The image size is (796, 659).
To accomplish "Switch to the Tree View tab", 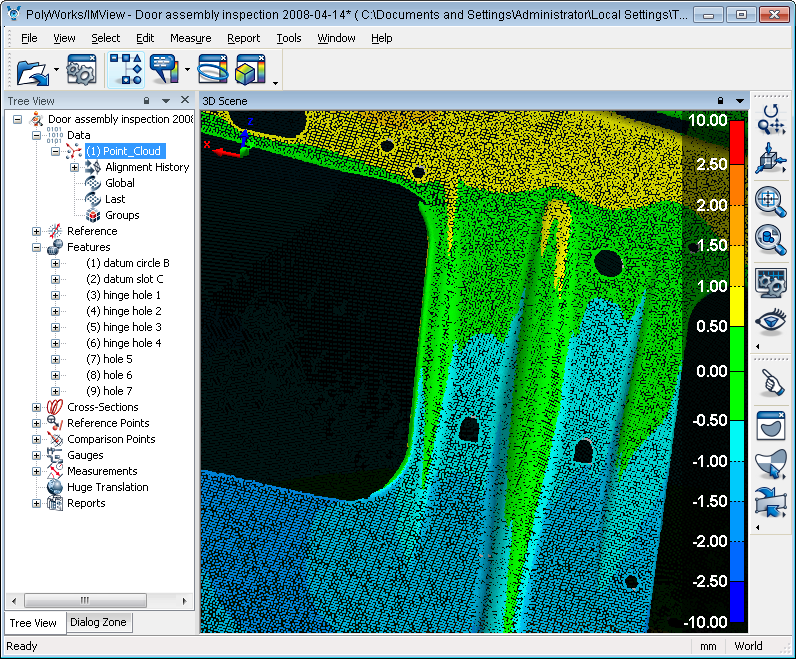I will (x=34, y=622).
